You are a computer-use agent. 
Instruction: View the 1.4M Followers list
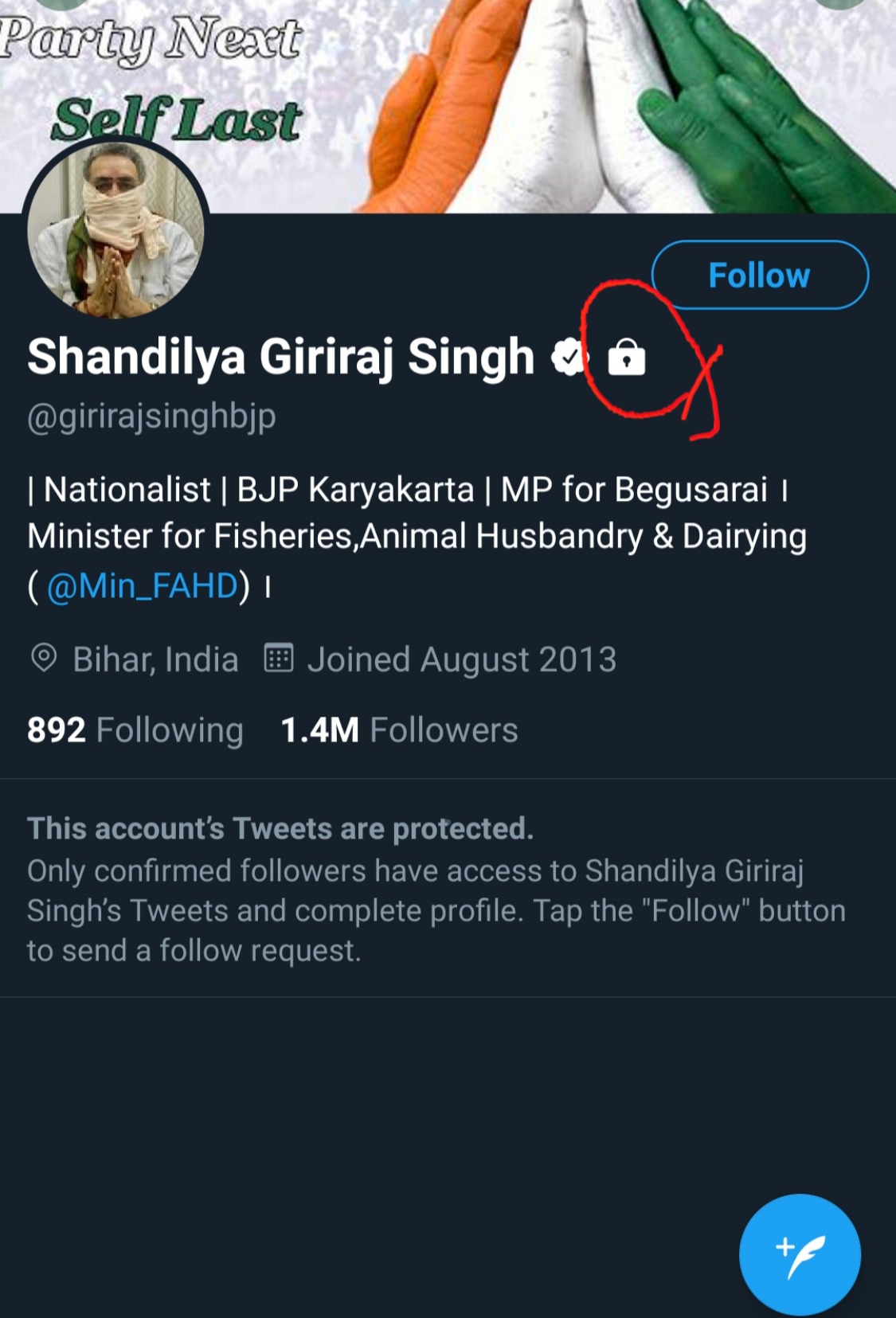click(x=400, y=730)
